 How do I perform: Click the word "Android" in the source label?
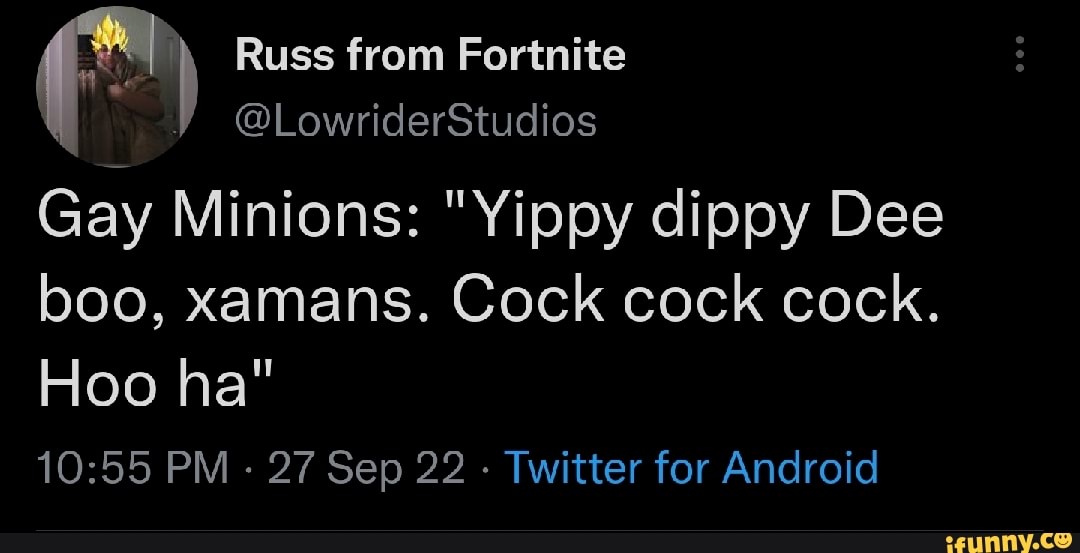pos(800,467)
